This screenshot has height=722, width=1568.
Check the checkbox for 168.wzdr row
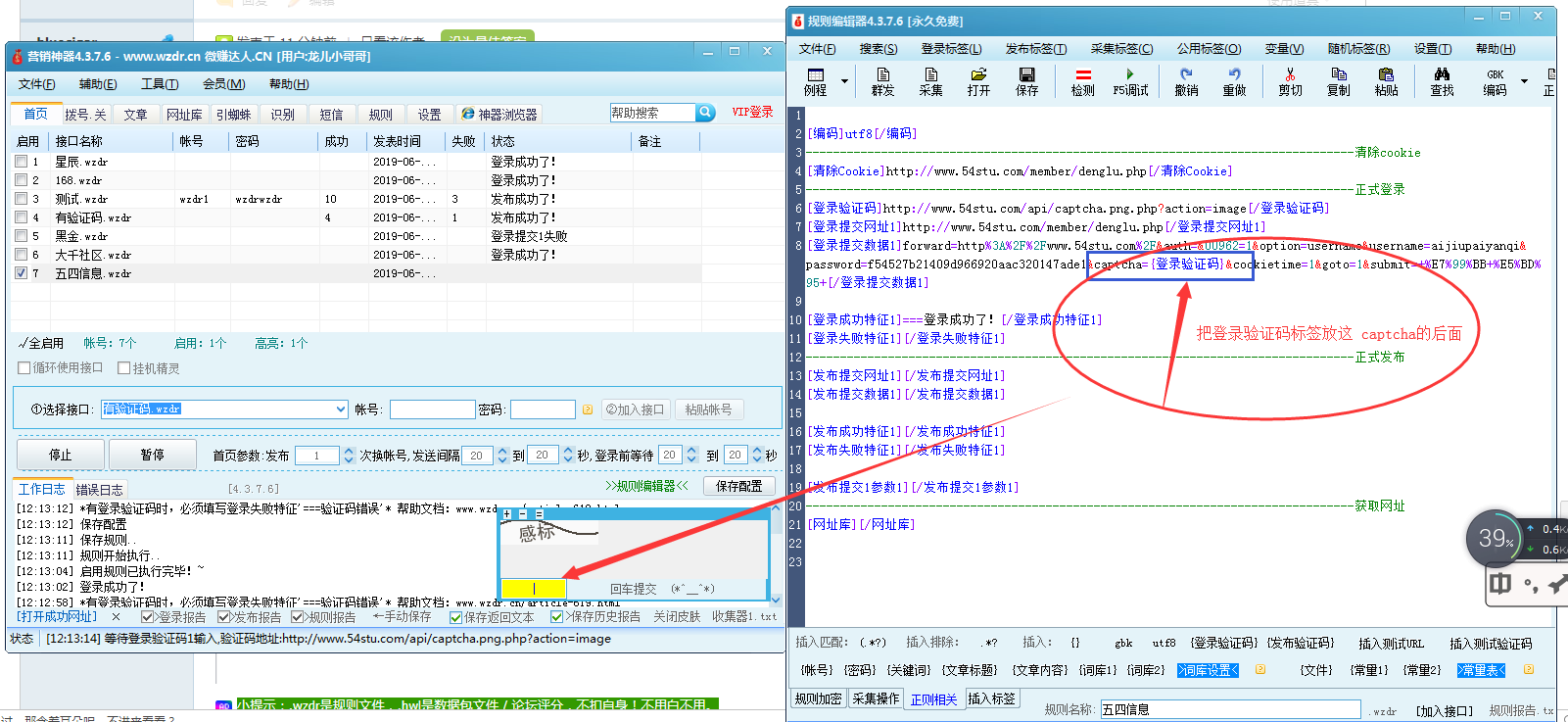coord(21,180)
